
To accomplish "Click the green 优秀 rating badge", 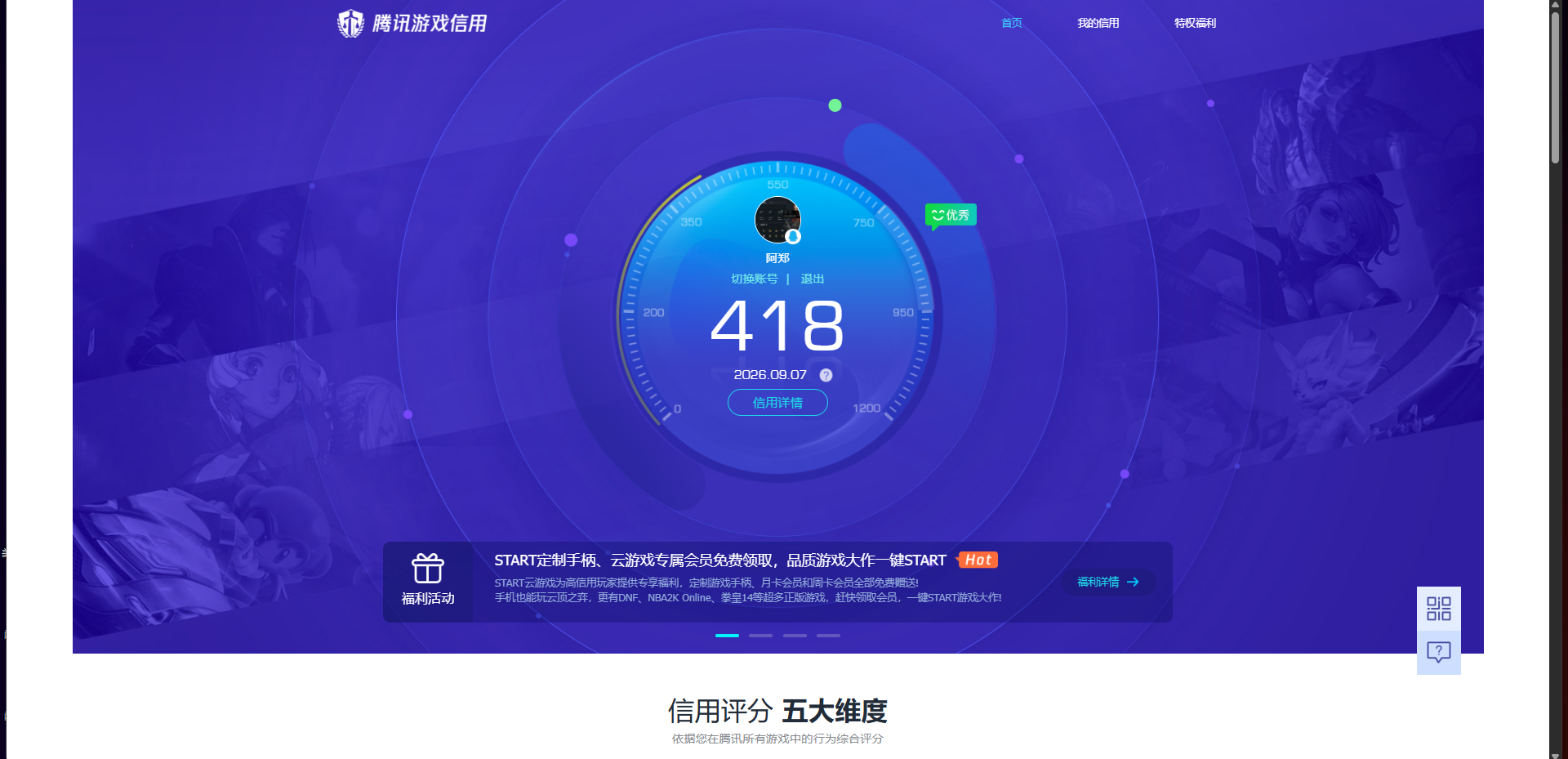I will [951, 215].
